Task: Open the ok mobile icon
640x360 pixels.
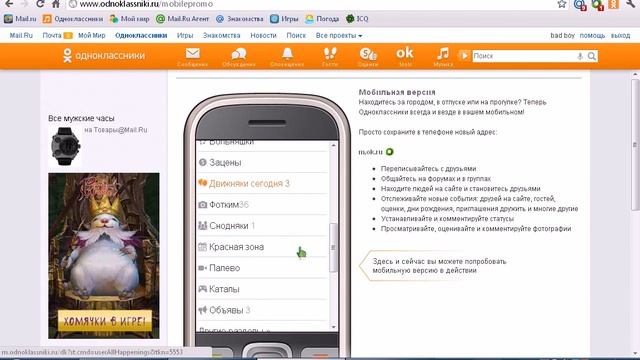Action: [x=405, y=57]
